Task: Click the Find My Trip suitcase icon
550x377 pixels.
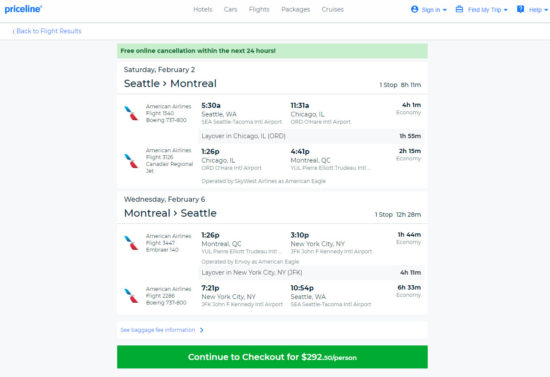Action: coord(459,9)
